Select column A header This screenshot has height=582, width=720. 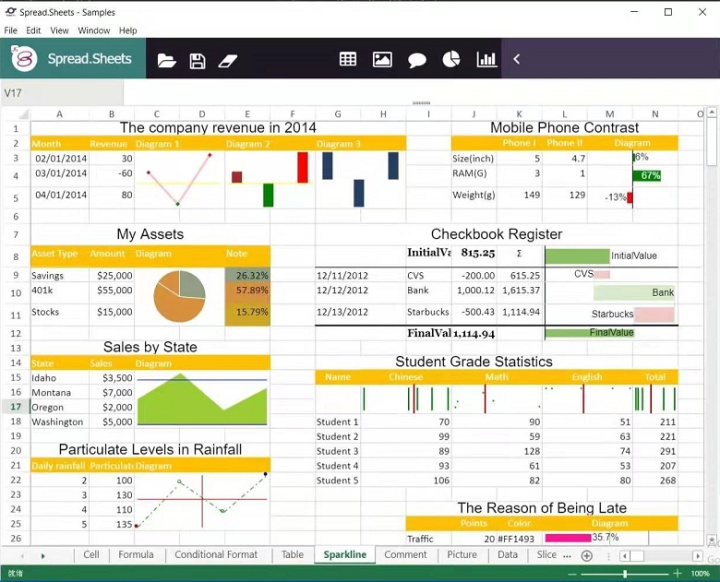[x=60, y=114]
